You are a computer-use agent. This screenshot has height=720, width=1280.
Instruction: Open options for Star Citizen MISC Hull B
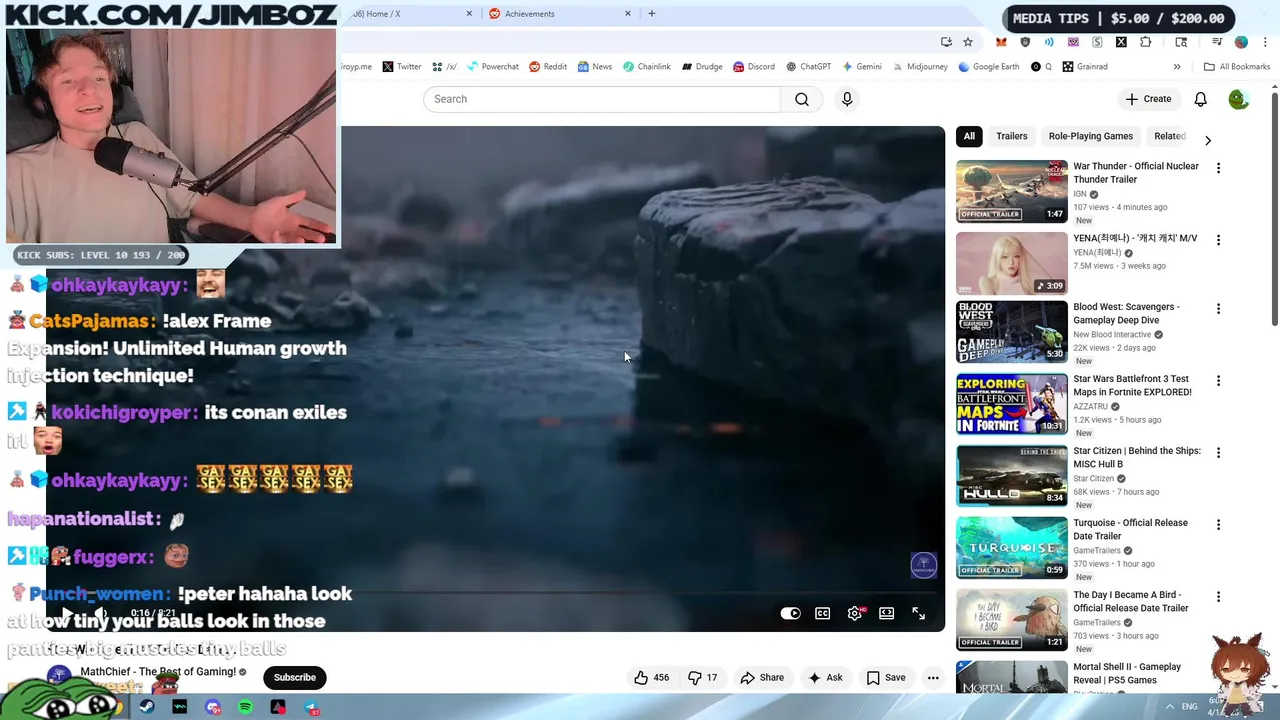click(x=1218, y=453)
